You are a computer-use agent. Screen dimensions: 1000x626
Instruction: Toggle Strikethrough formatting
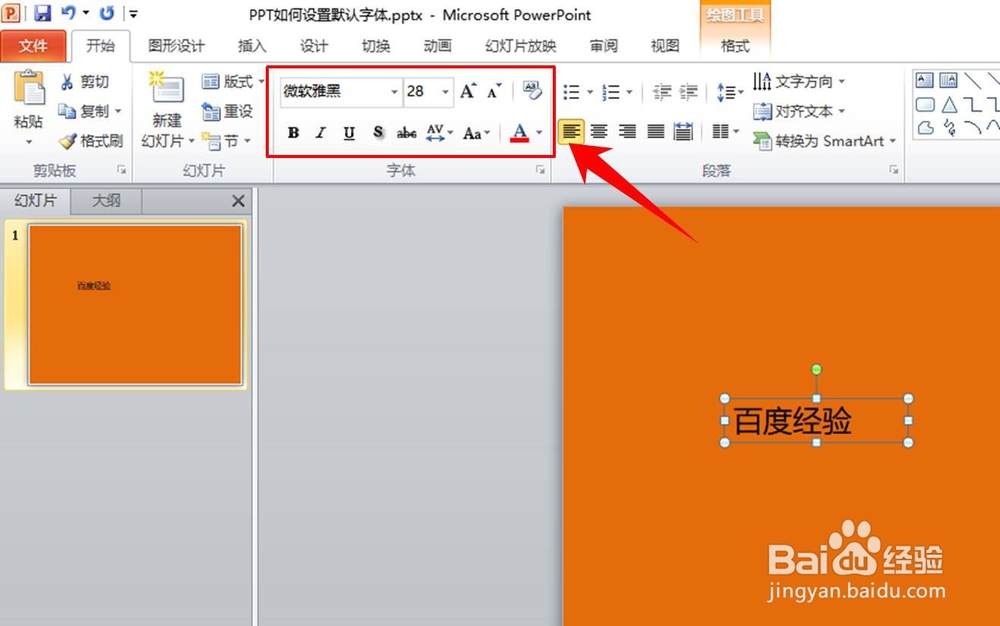(406, 133)
